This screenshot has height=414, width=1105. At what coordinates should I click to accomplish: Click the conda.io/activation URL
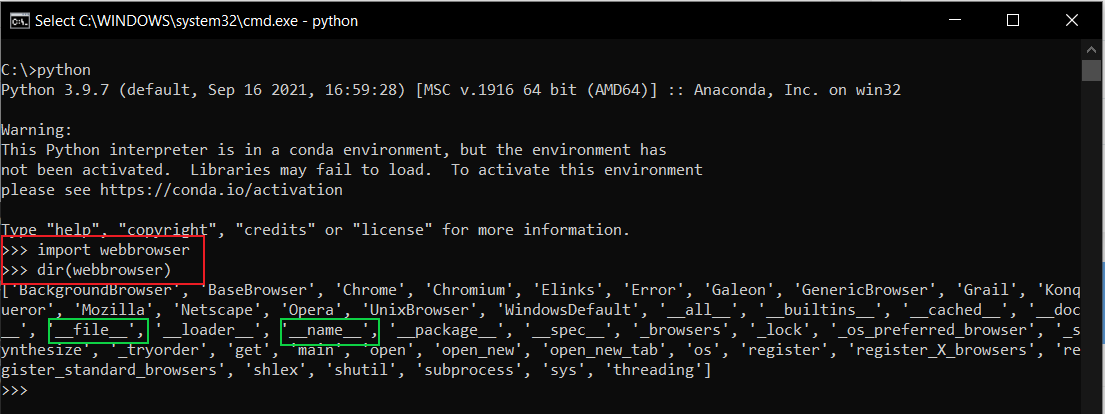click(x=210, y=189)
